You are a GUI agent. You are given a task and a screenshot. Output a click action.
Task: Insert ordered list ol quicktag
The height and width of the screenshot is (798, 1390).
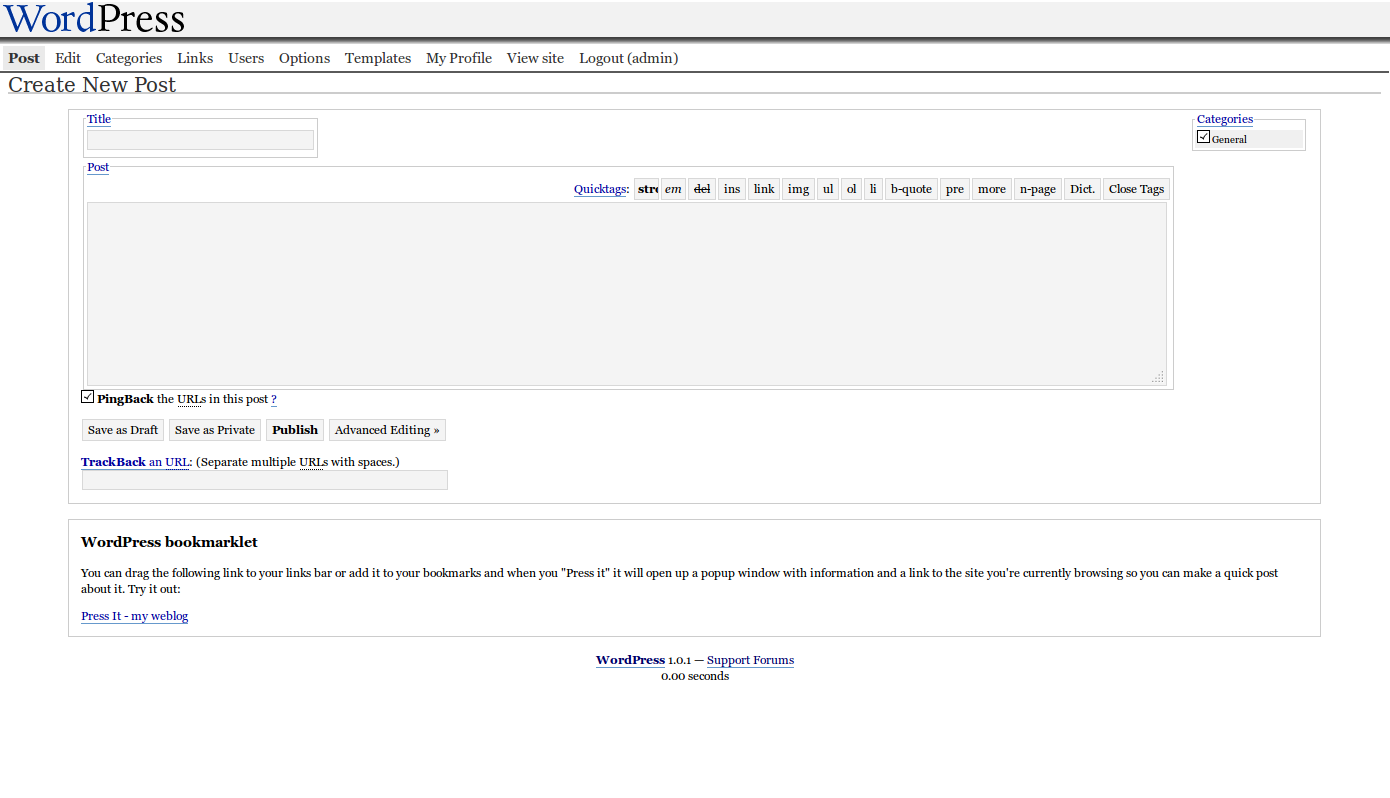[851, 189]
